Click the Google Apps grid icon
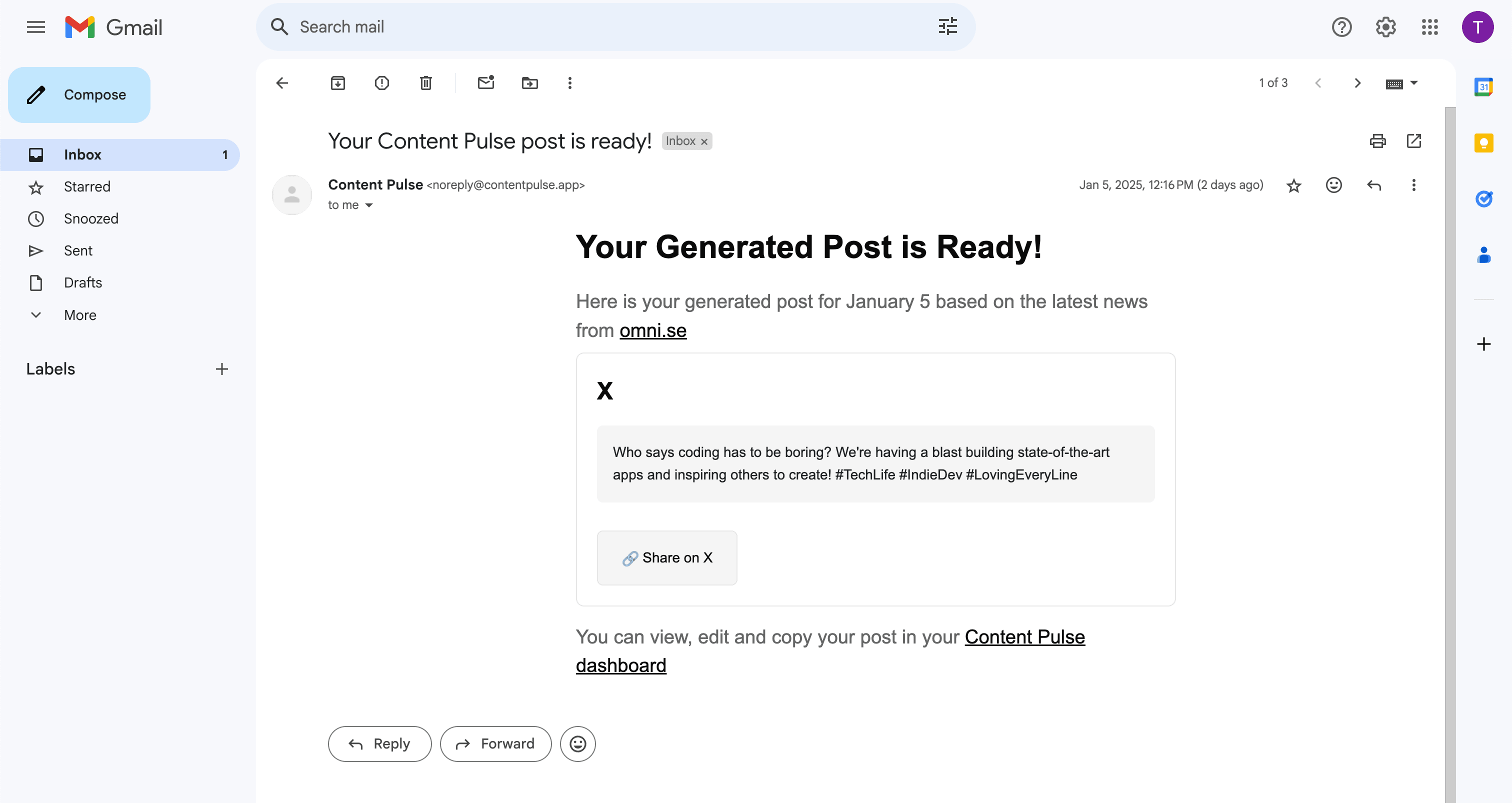The image size is (1512, 803). click(1431, 27)
